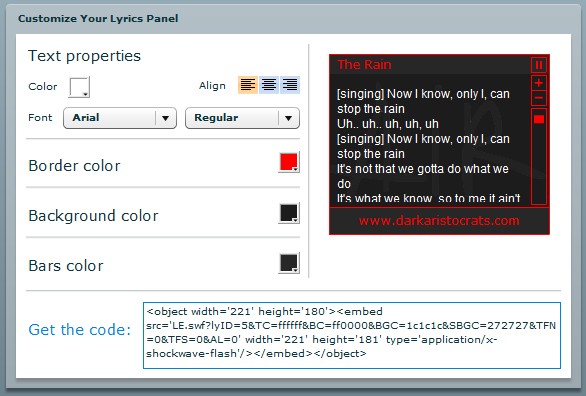Image resolution: width=586 pixels, height=396 pixels.
Task: Click the Get the code label
Action: [x=80, y=330]
